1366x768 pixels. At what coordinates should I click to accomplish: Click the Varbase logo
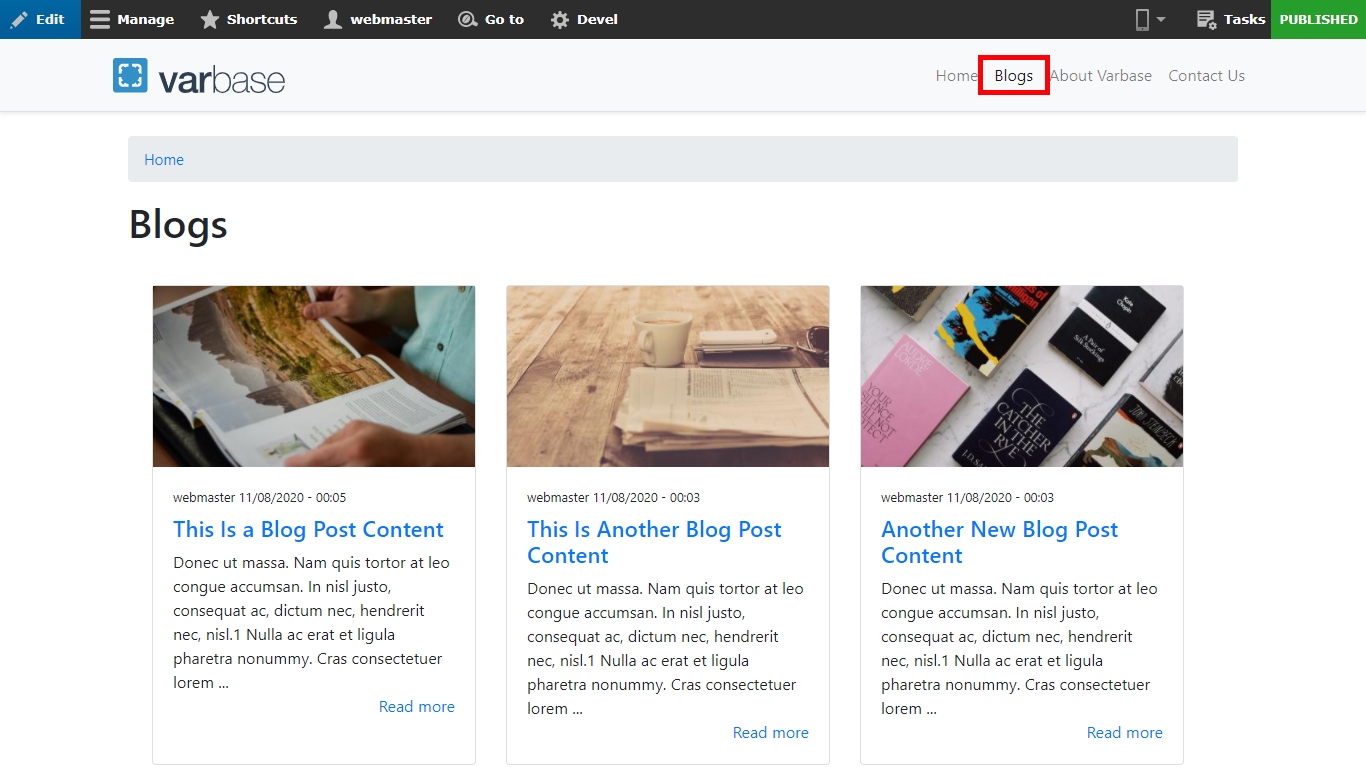(x=199, y=76)
